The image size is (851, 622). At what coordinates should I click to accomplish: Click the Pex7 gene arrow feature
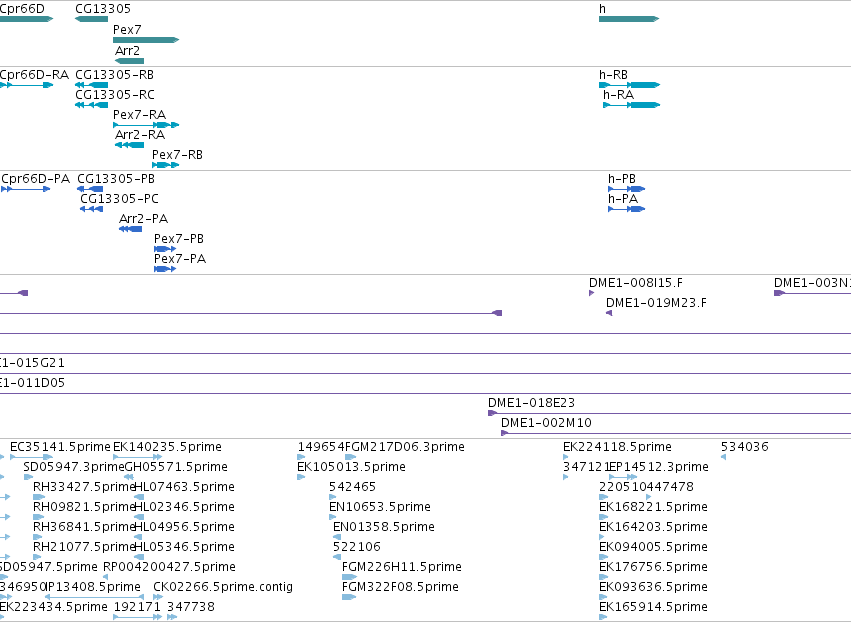tap(146, 40)
